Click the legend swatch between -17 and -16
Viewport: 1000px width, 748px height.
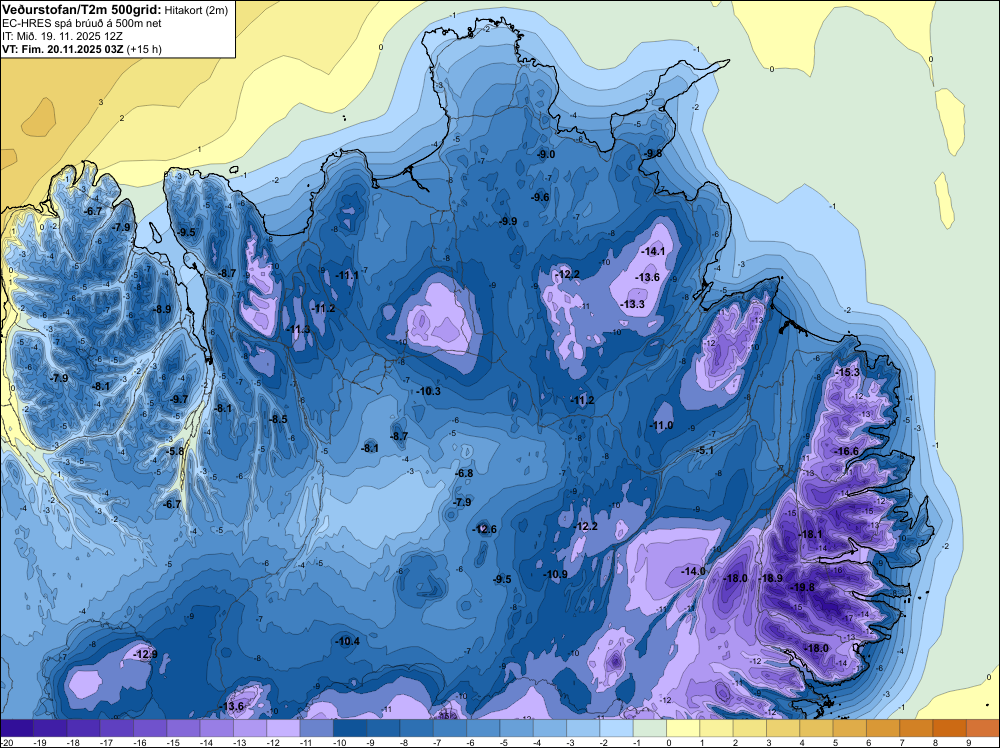coord(117,728)
